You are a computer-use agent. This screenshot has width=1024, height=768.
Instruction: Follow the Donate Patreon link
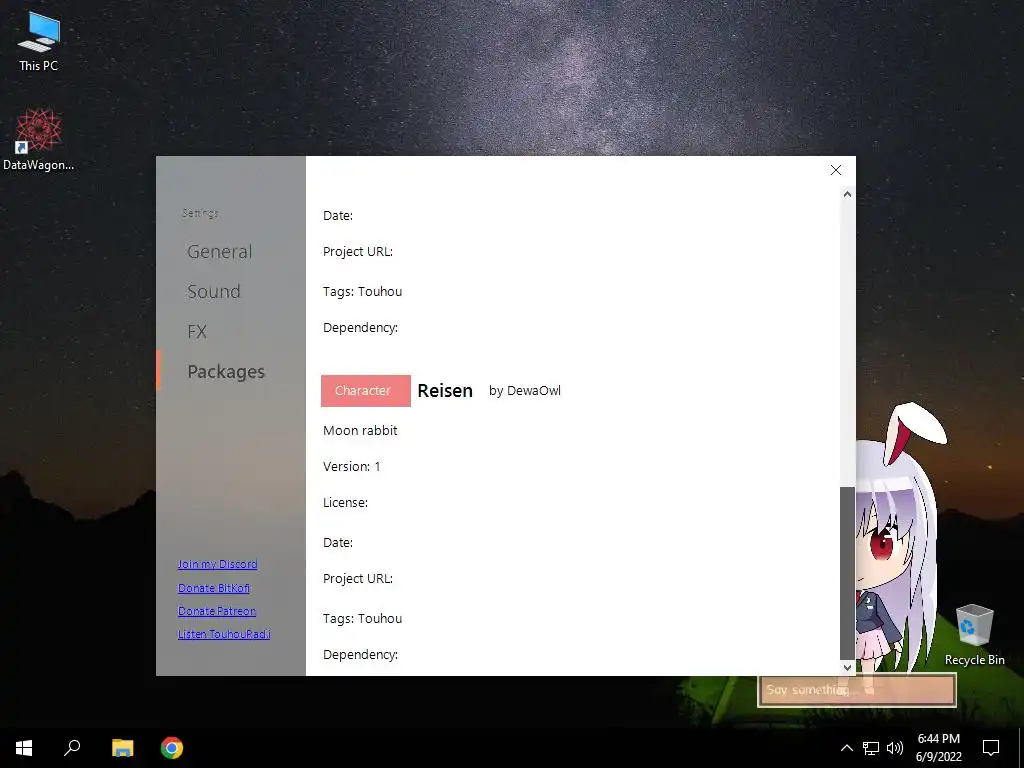[217, 611]
